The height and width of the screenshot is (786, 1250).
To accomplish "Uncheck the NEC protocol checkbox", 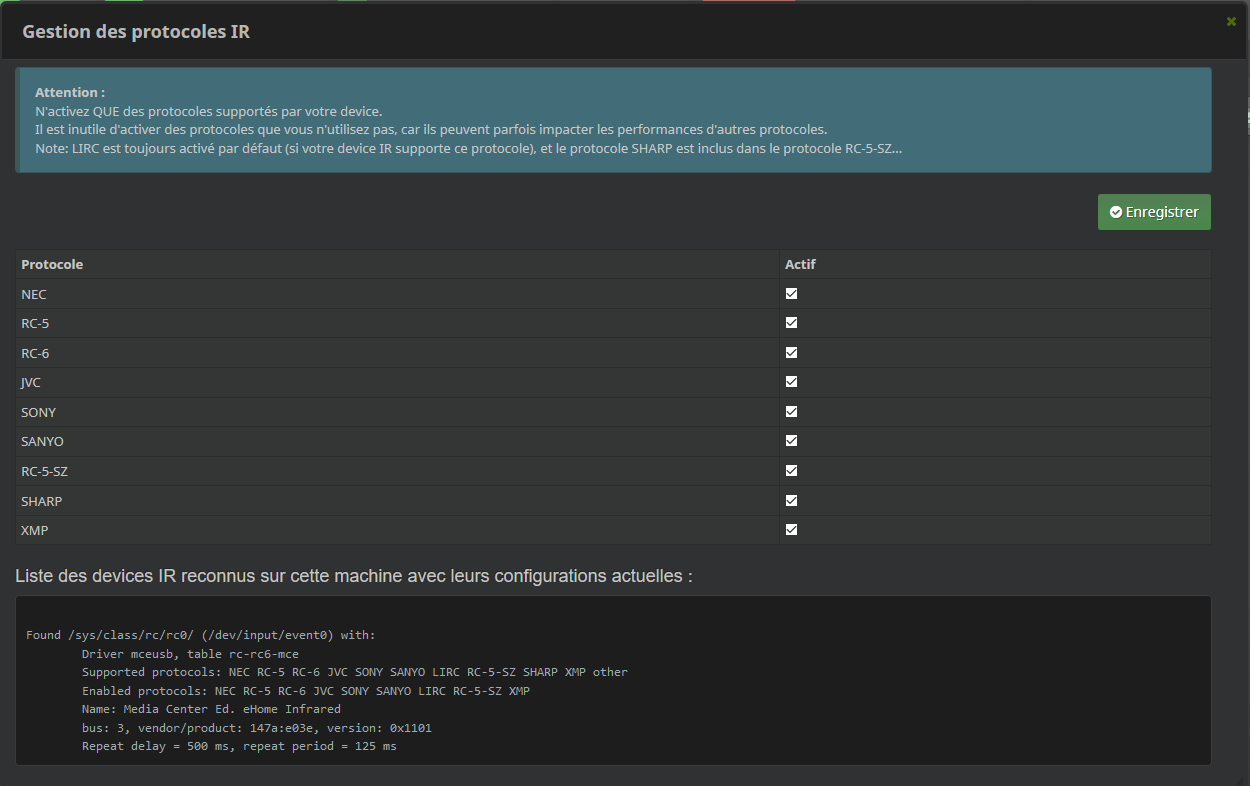I will [791, 294].
